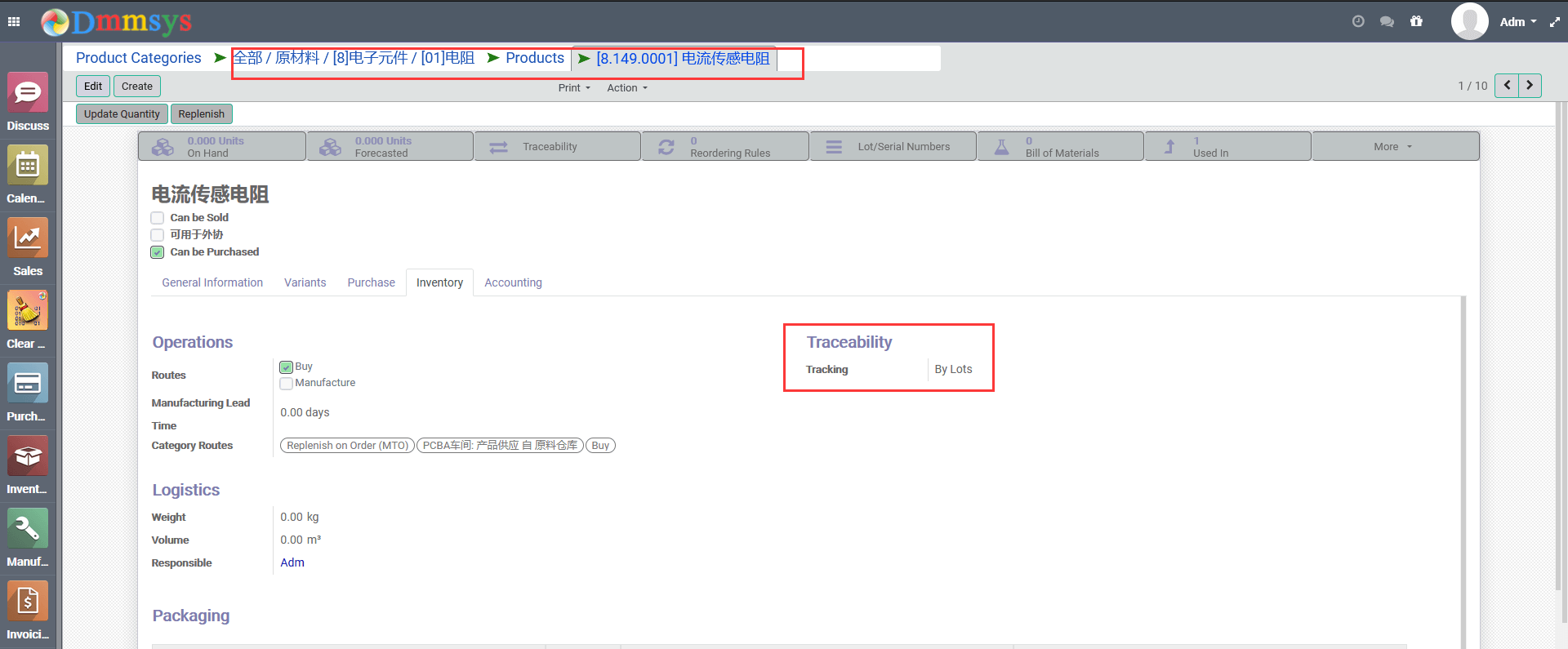Click the Dmmsys logo
The height and width of the screenshot is (649, 1568).
point(117,22)
